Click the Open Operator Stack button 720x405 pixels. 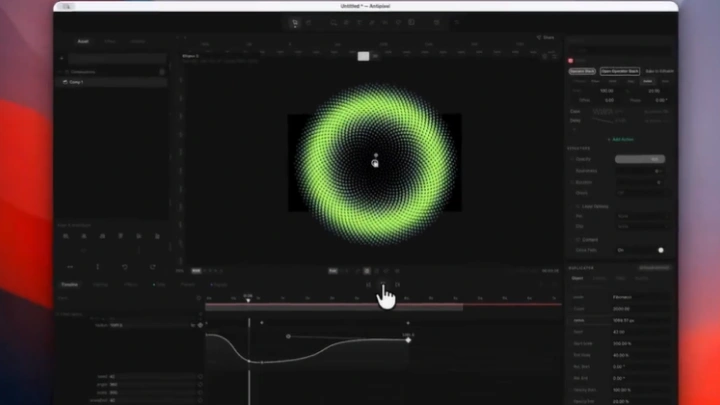[620, 72]
